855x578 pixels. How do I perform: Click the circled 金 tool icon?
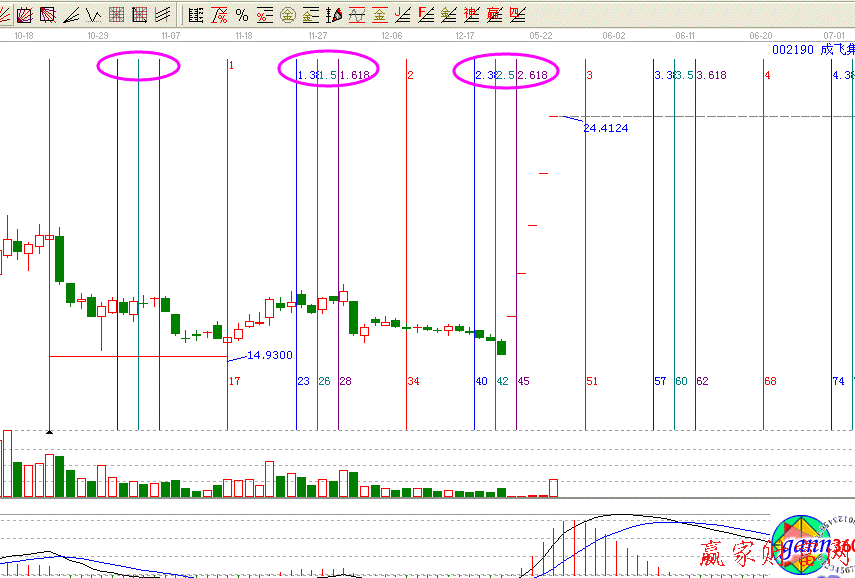(287, 14)
